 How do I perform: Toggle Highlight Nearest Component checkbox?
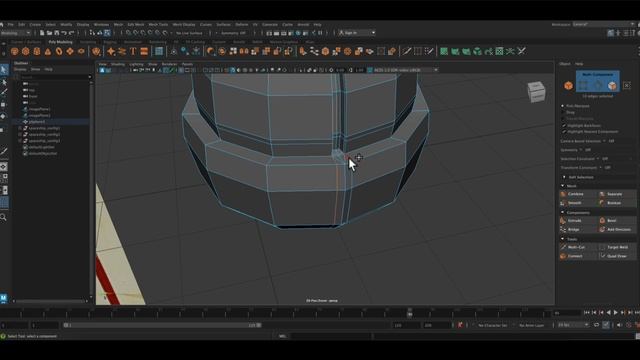tap(564, 131)
